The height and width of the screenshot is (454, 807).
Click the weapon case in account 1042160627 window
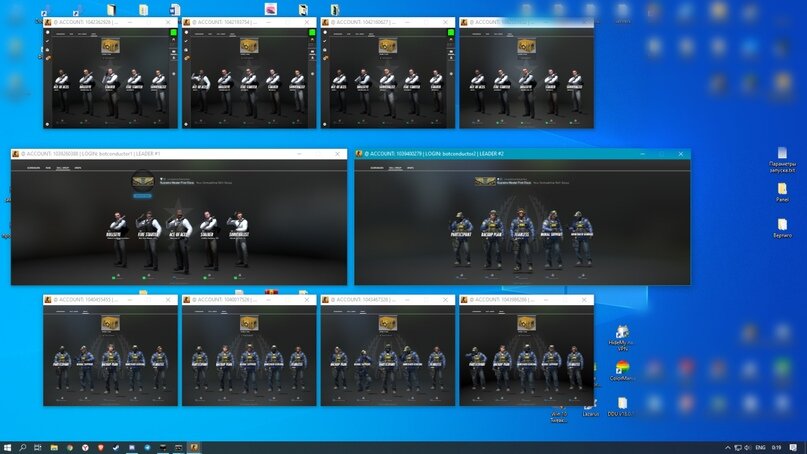coord(388,46)
